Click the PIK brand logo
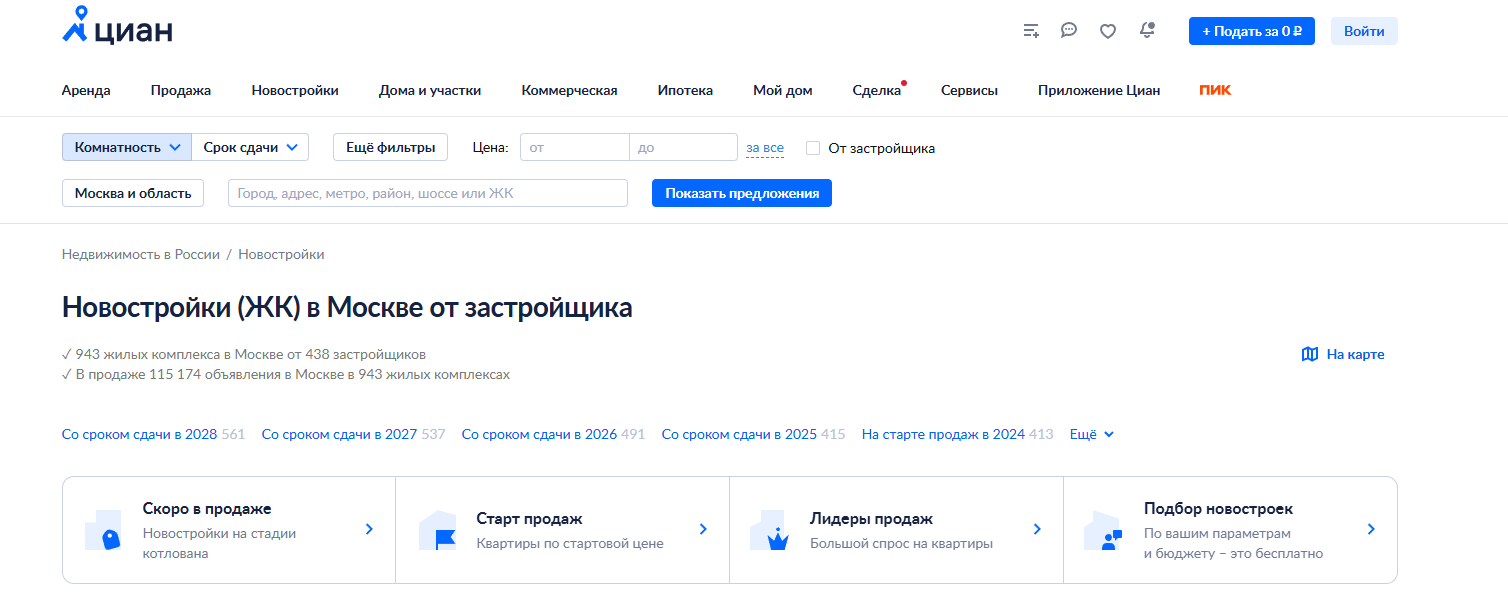This screenshot has width=1508, height=603. (x=1215, y=90)
